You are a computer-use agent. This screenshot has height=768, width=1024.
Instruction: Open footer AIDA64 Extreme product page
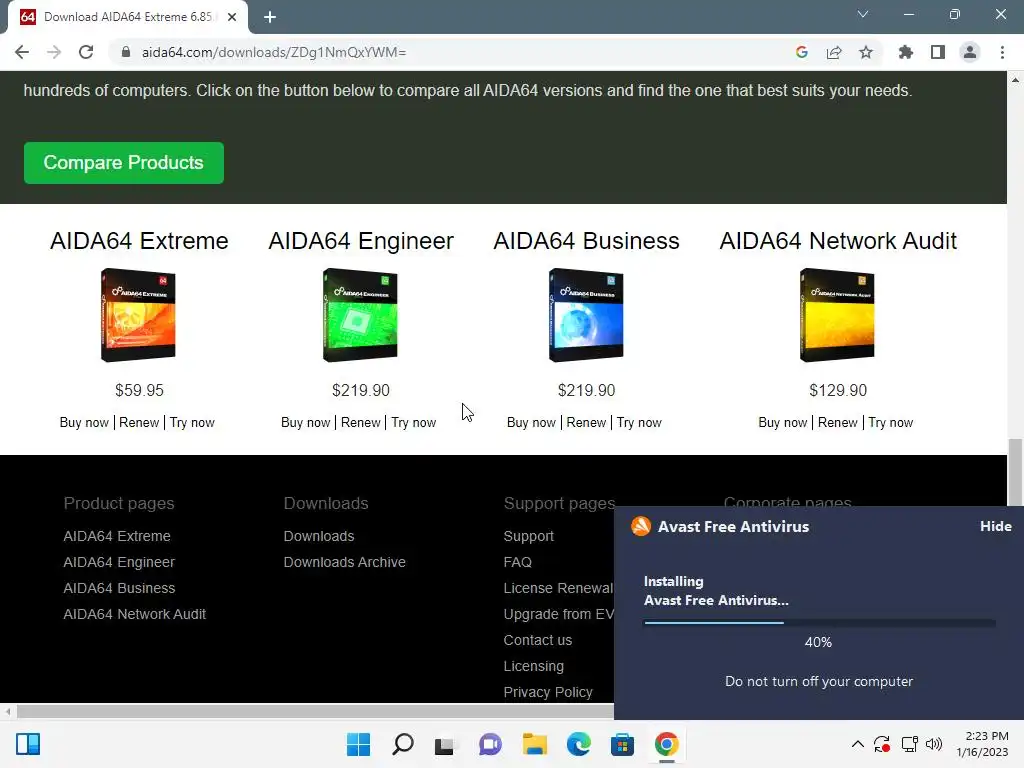117,536
